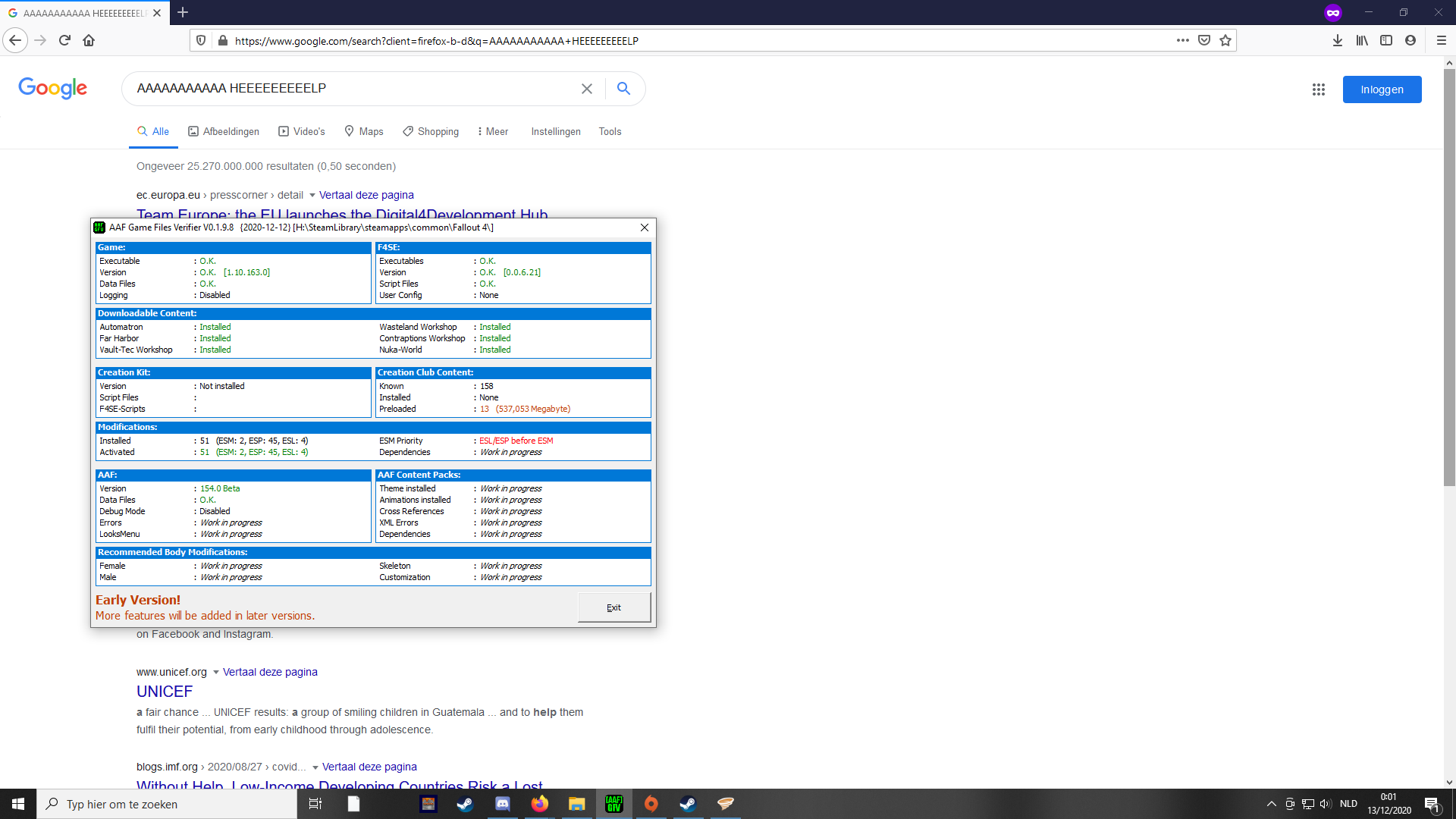The image size is (1456, 819).
Task: Open tracking protection shield in address bar
Action: point(201,40)
